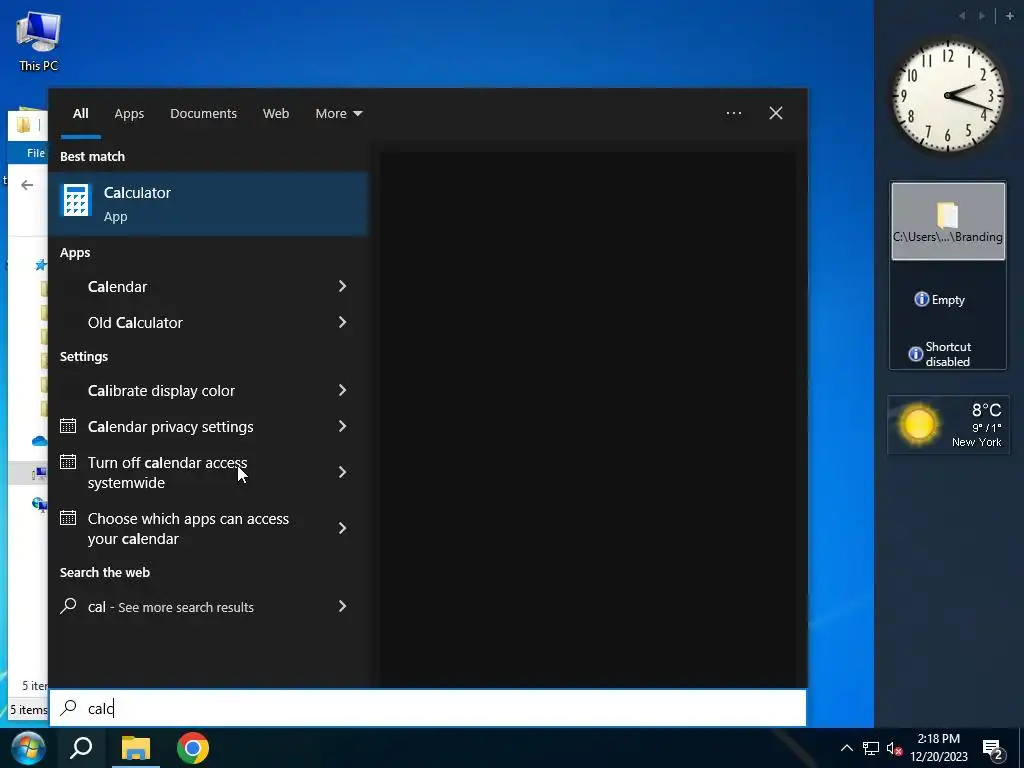Click the network tray icon
1024x768 pixels.
(871, 748)
